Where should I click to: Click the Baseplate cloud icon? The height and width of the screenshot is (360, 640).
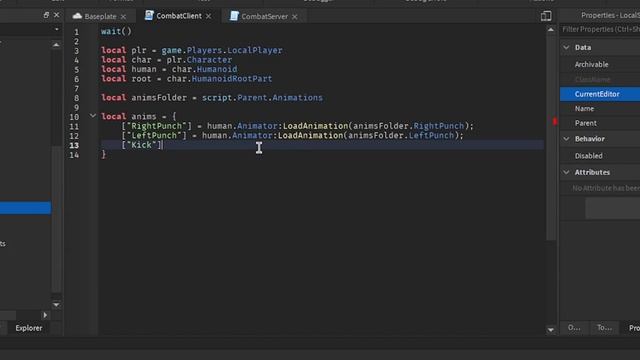coord(77,16)
